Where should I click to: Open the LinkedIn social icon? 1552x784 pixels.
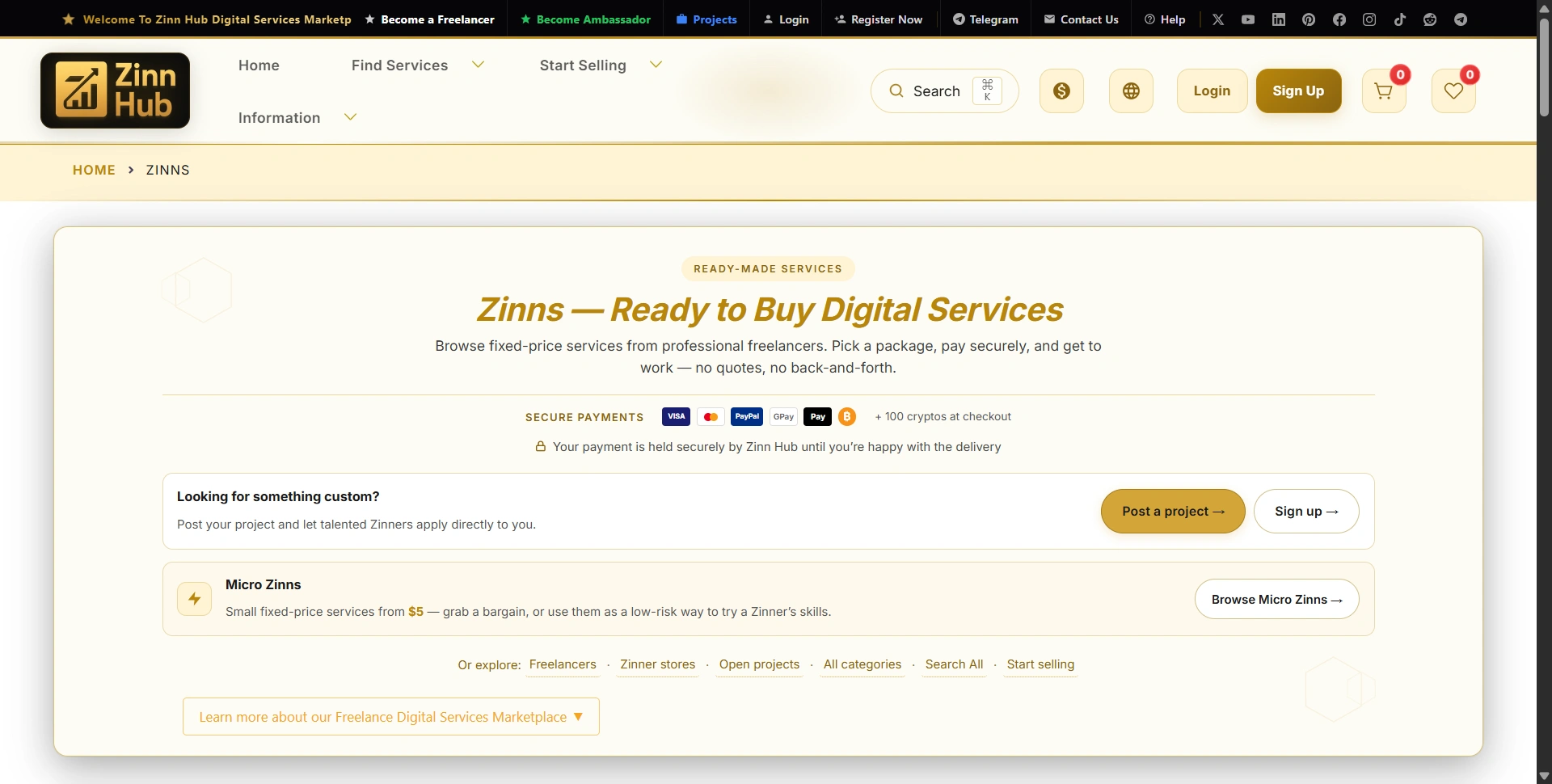click(1279, 19)
